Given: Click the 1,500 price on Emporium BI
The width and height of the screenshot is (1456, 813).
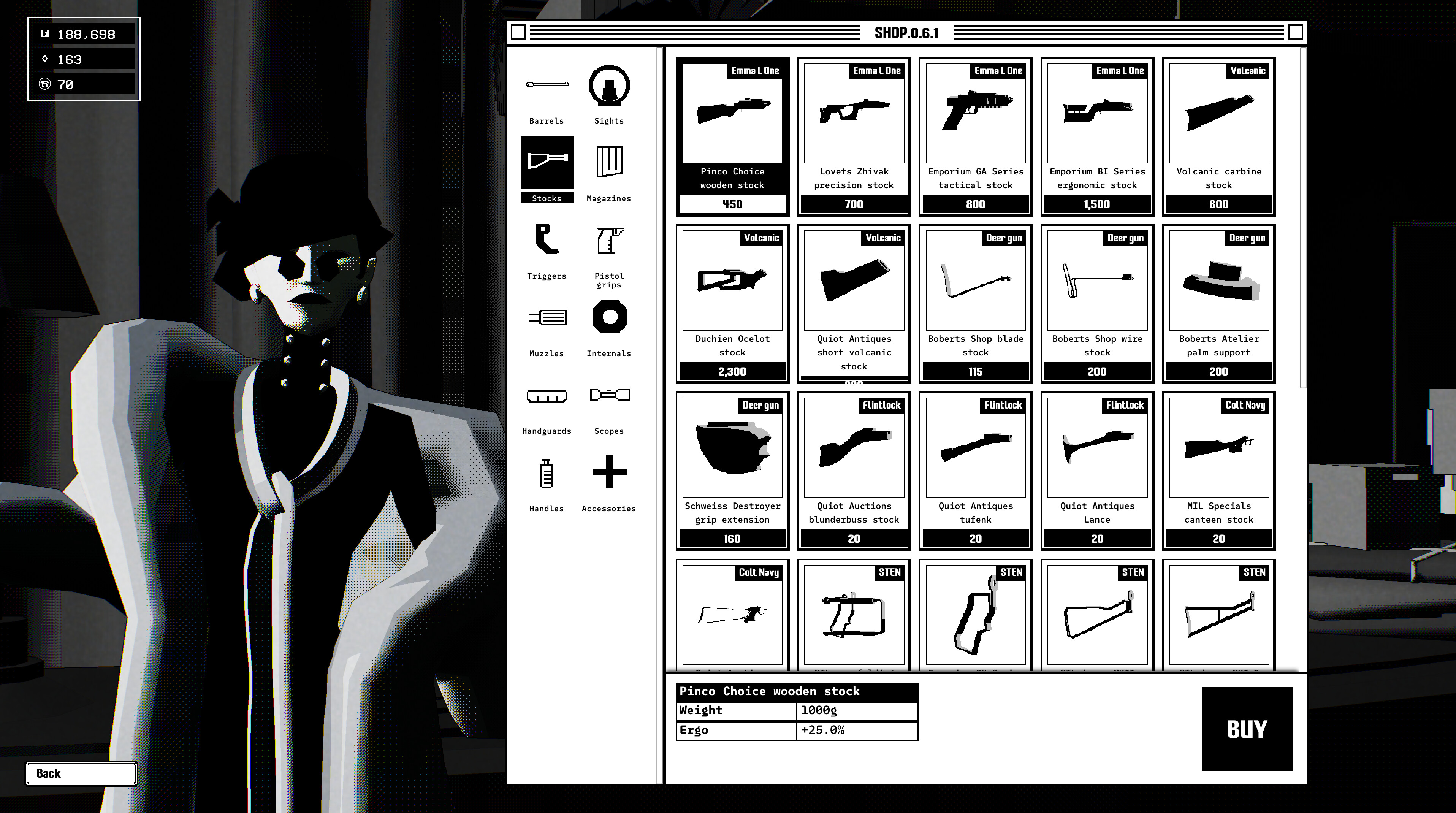Looking at the screenshot, I should (x=1096, y=204).
